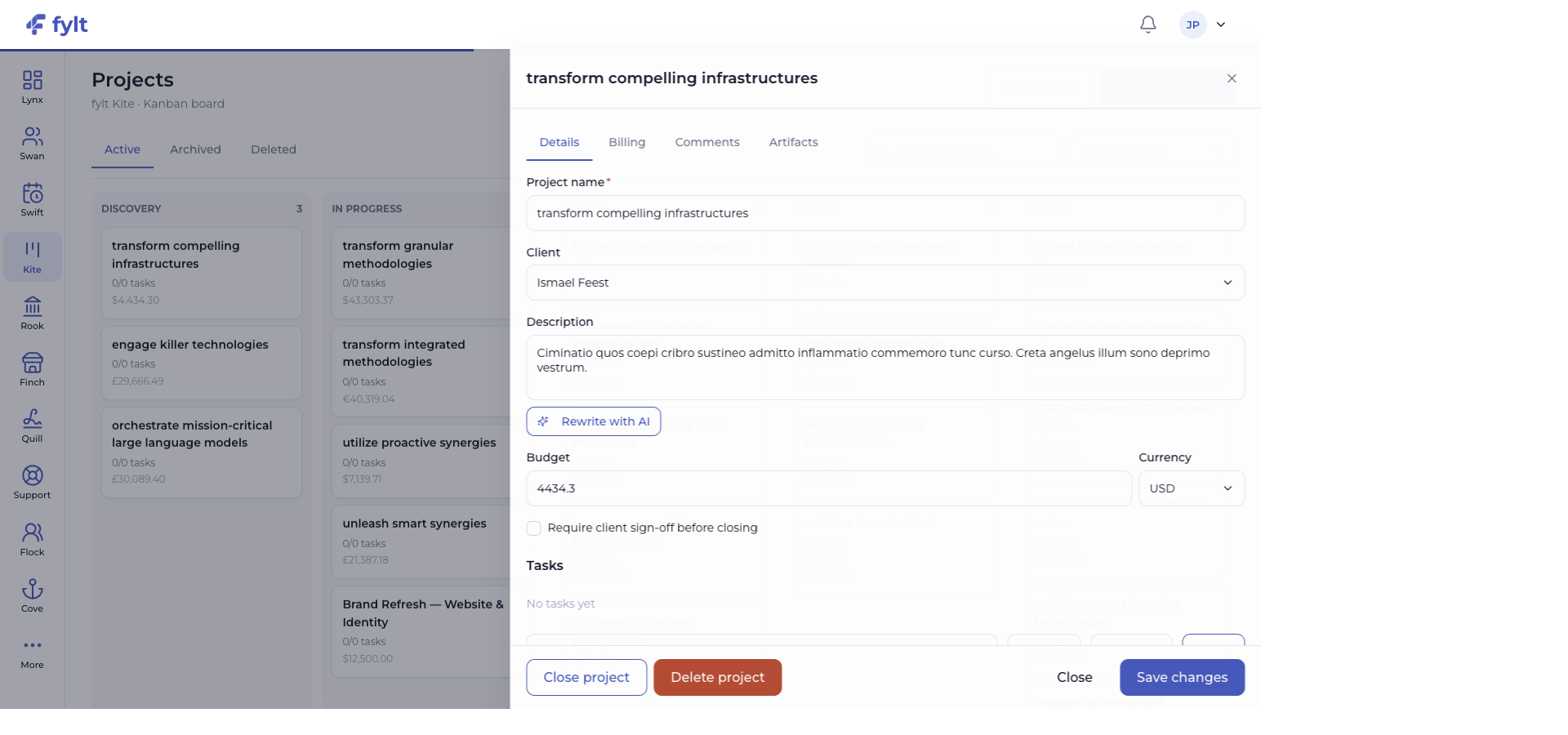Switch to the Details tab
This screenshot has height=735, width=1568.
pos(559,142)
